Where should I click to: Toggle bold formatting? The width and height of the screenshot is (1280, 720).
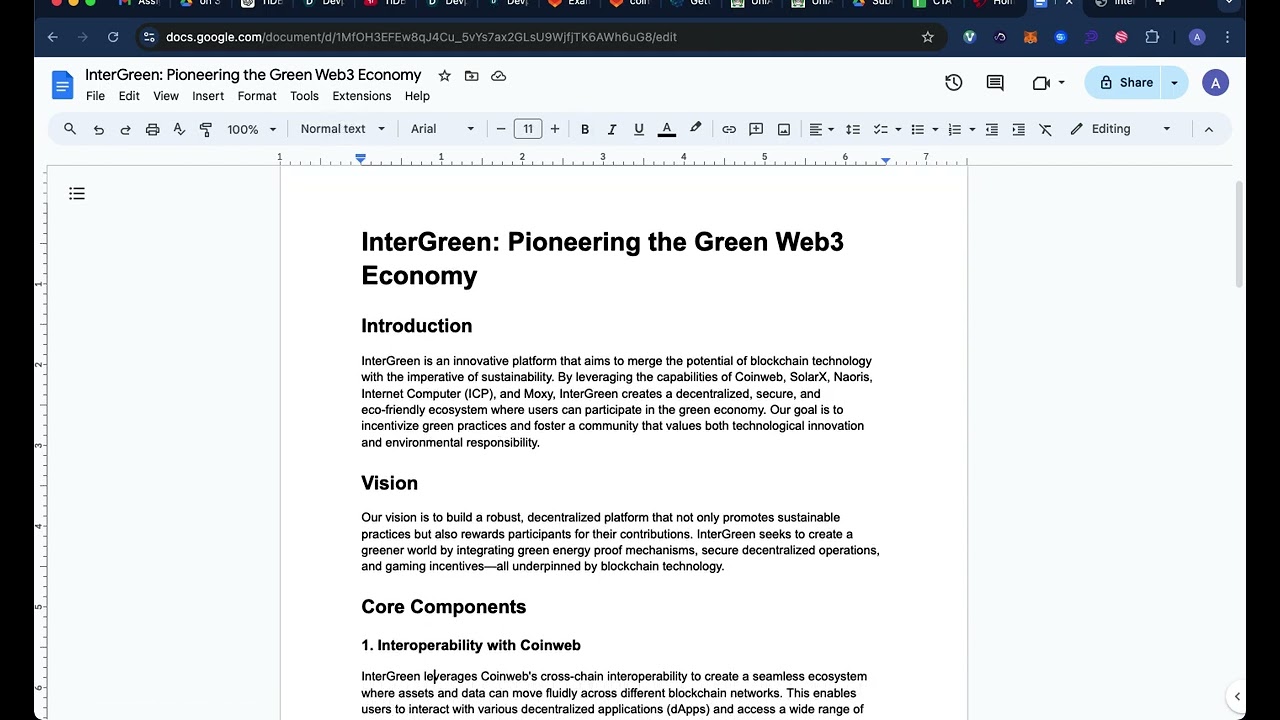pos(585,129)
